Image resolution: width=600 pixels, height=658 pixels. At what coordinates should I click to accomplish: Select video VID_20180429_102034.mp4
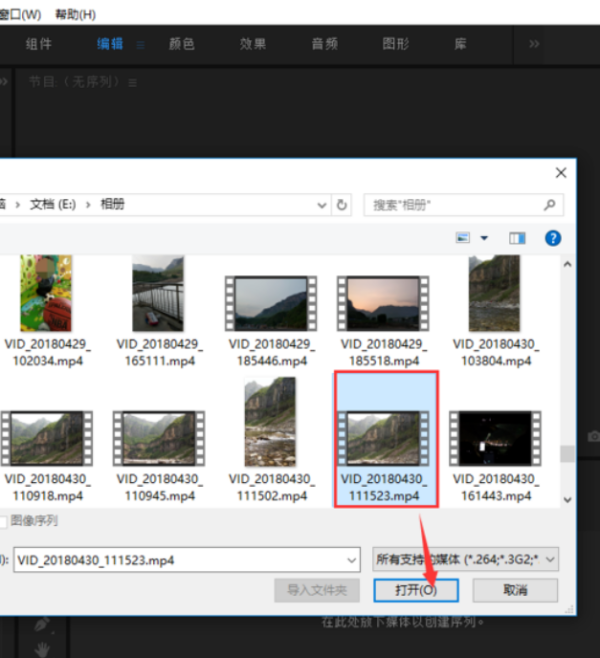[x=47, y=311]
